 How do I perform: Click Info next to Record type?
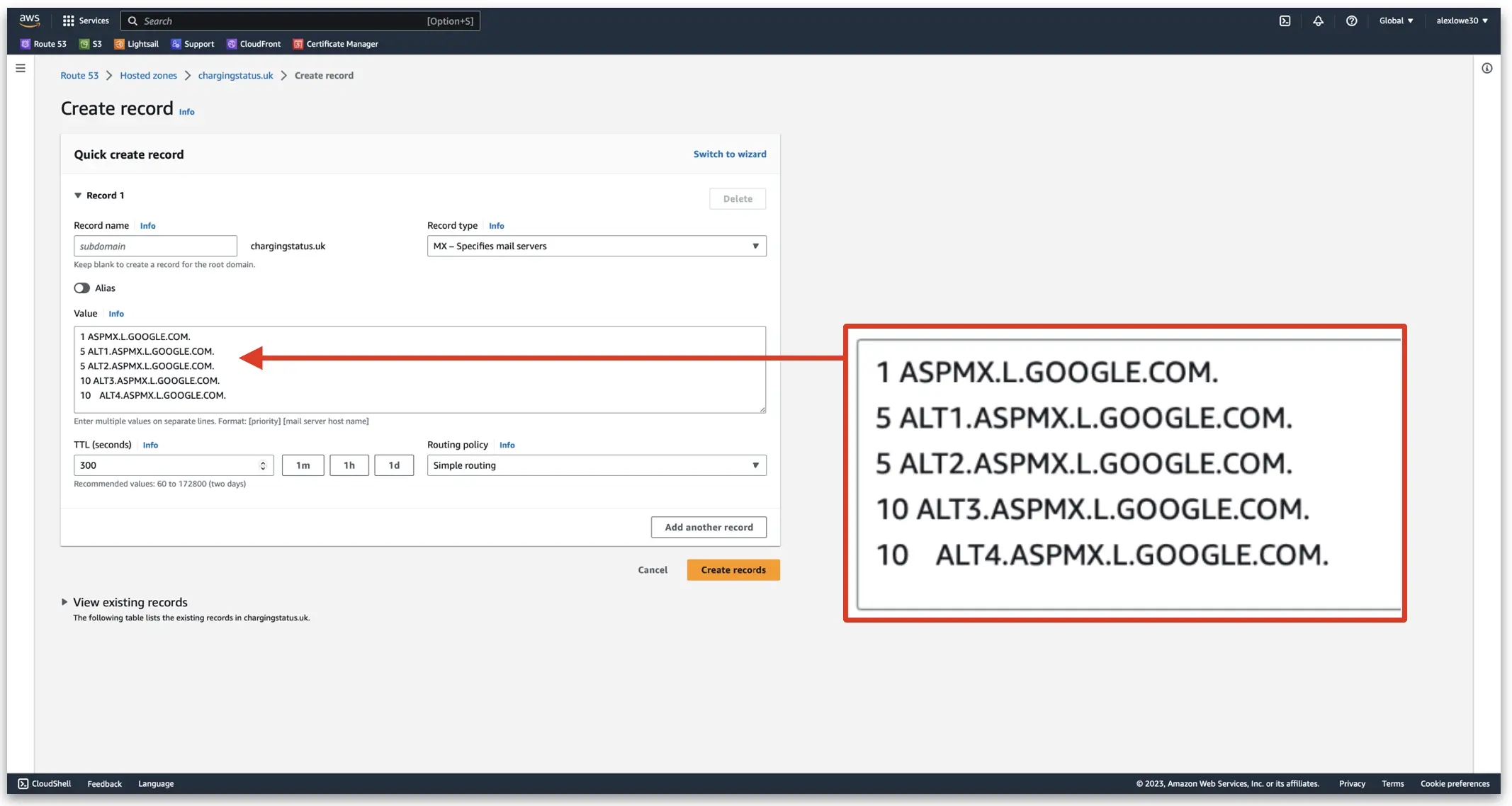pos(497,226)
